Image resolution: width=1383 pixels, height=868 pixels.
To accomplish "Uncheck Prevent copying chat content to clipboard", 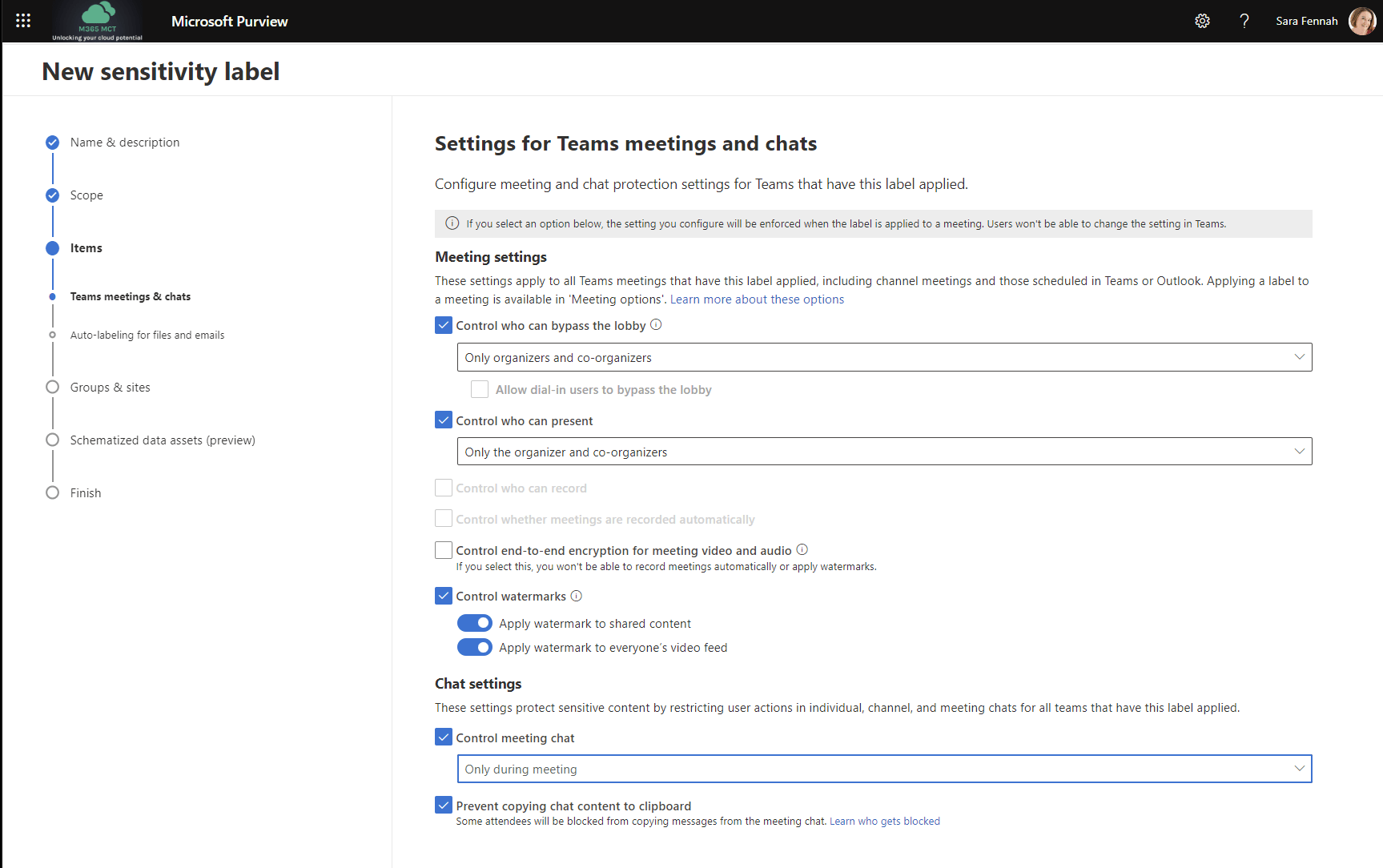I will (x=444, y=805).
